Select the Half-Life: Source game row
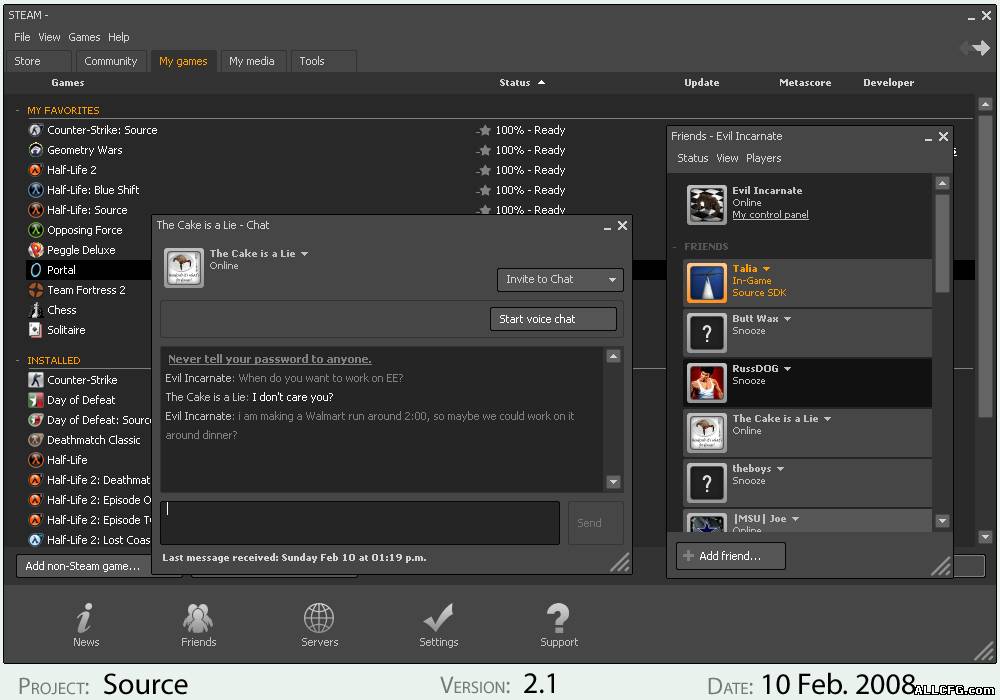This screenshot has height=700, width=1000. (x=89, y=210)
